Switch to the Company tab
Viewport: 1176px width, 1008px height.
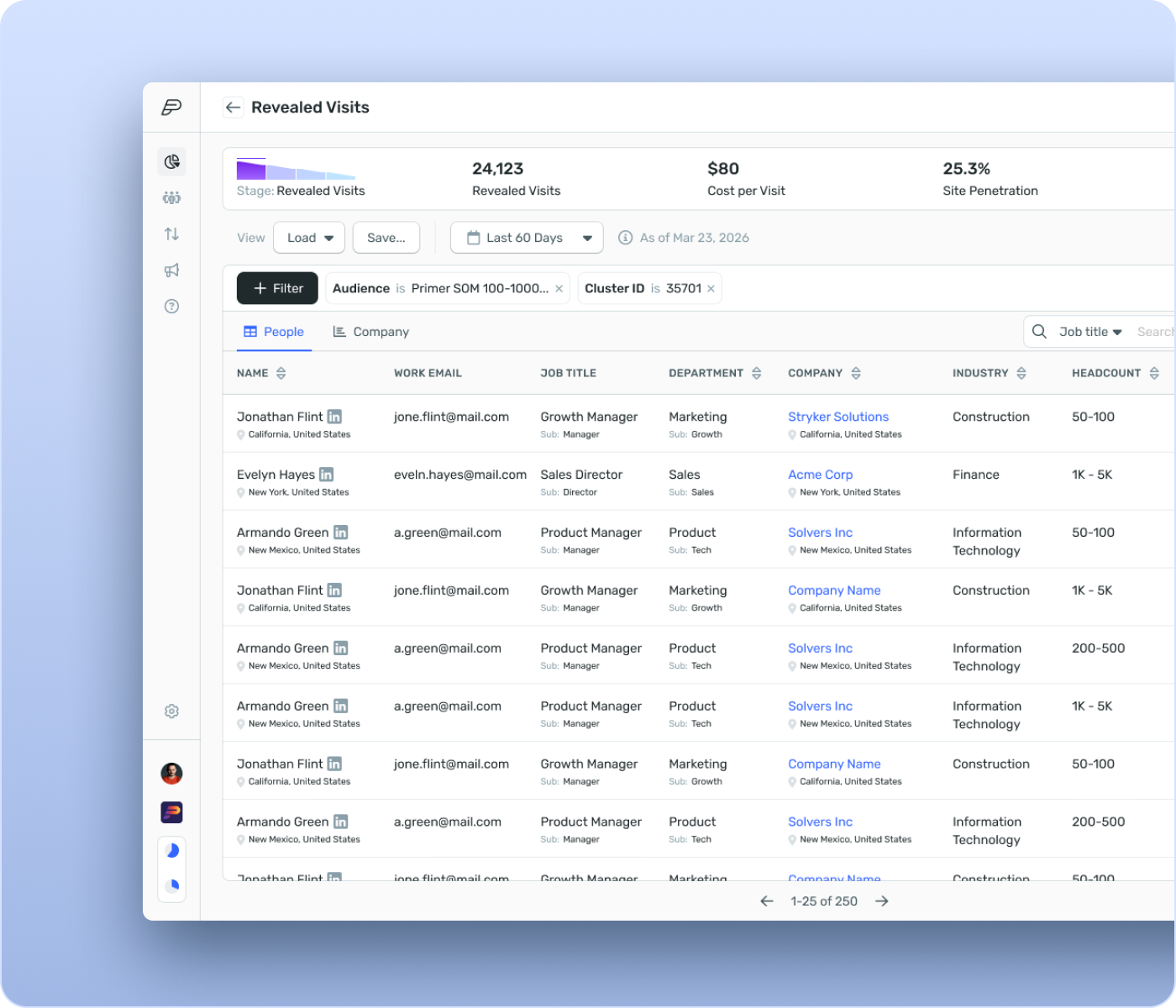370,331
